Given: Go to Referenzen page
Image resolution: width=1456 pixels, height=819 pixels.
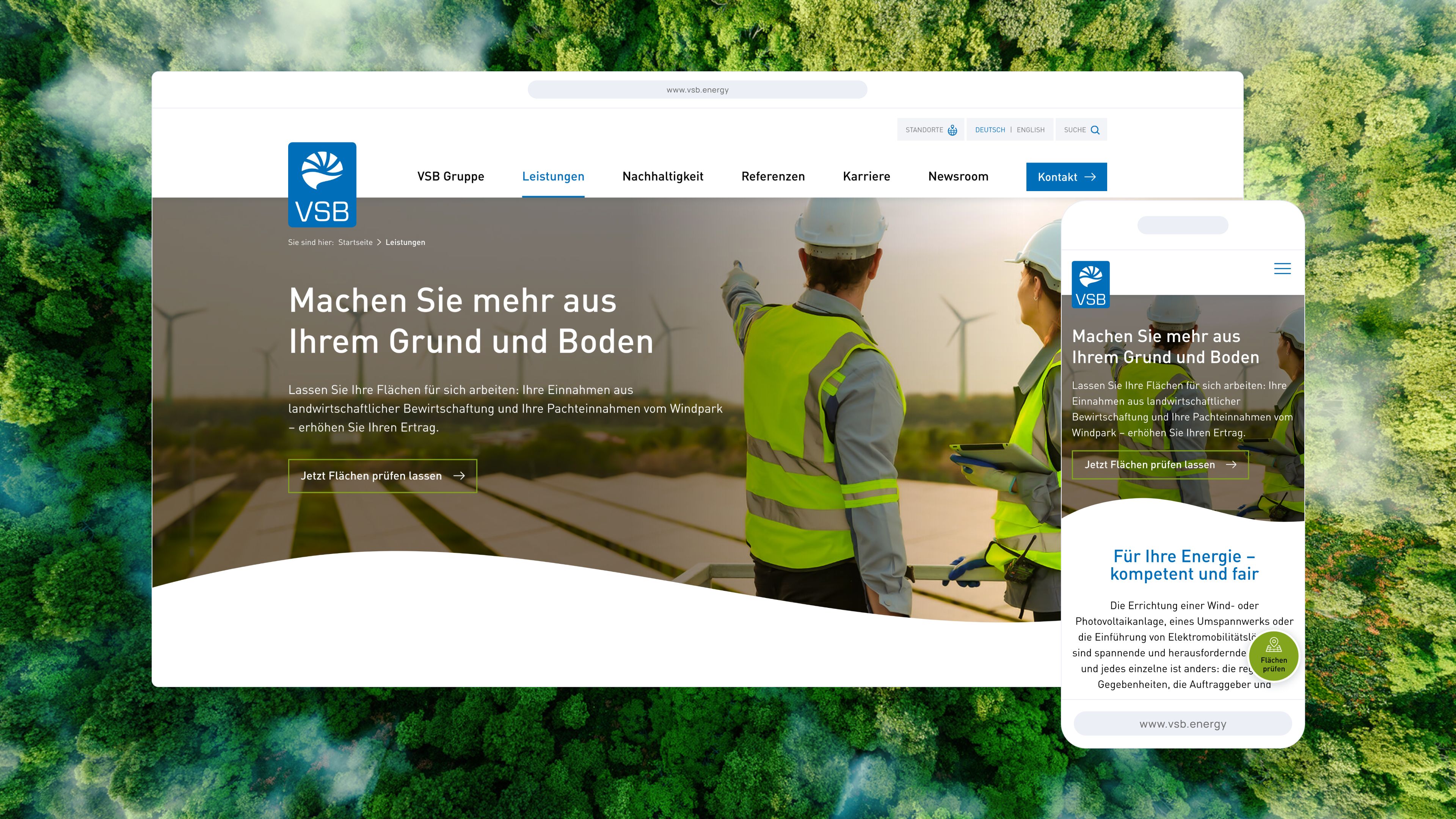Looking at the screenshot, I should point(773,176).
